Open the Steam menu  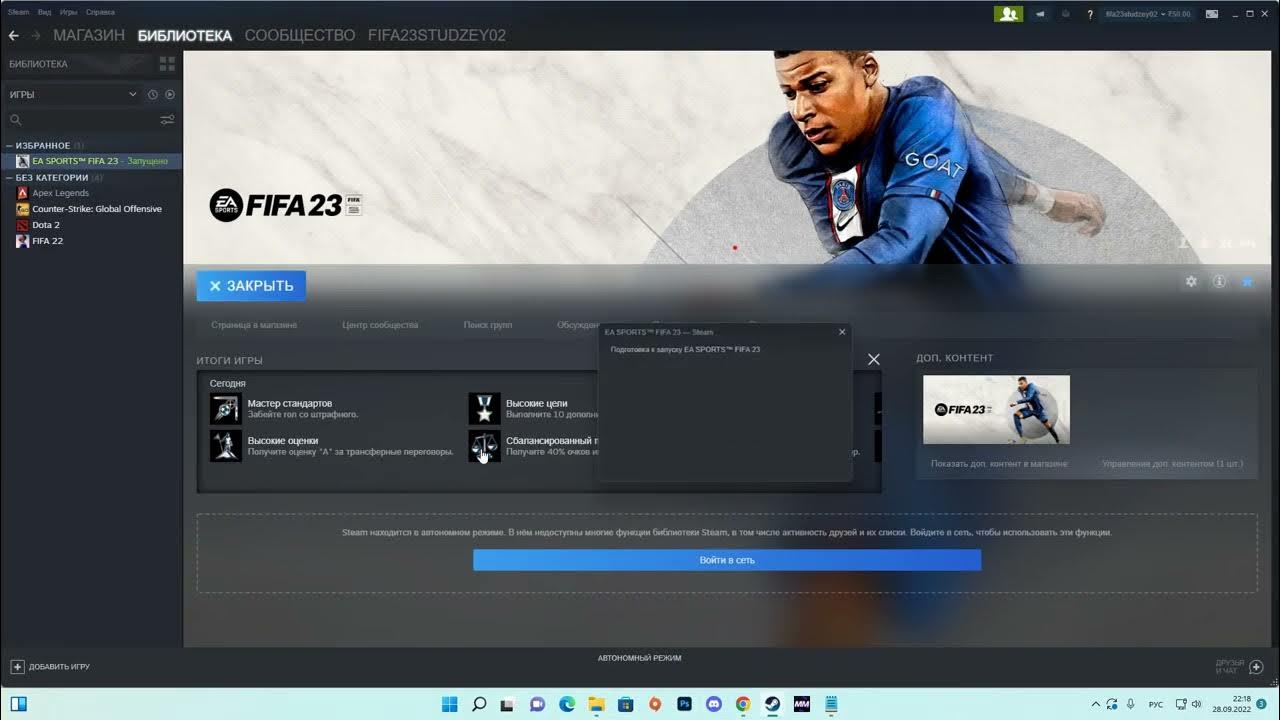coord(19,12)
